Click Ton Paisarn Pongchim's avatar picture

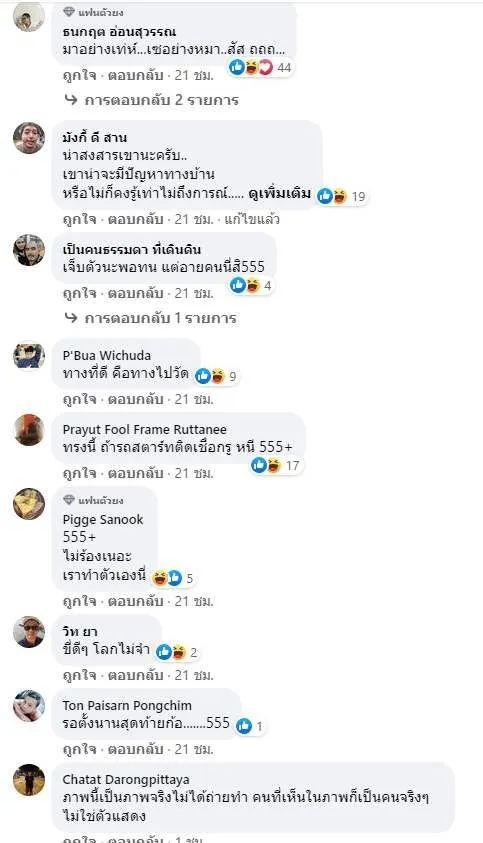coord(29,706)
